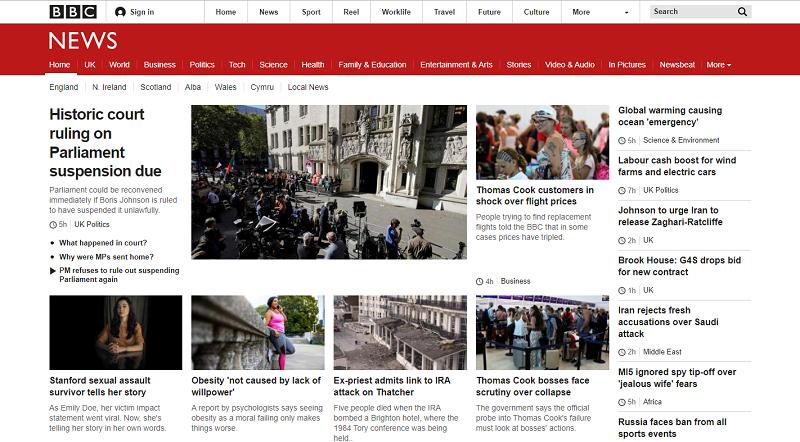Open Thomas Cook customers in shock headline
The height and width of the screenshot is (442, 800).
coord(535,195)
